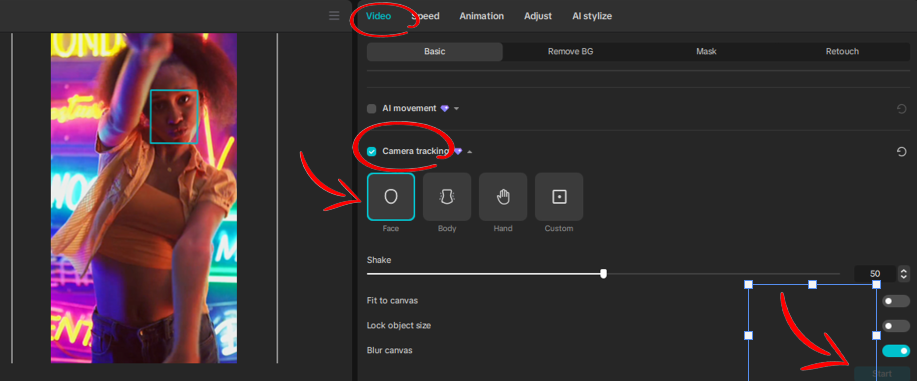
Task: Click the Start tracking button
Action: tap(882, 373)
